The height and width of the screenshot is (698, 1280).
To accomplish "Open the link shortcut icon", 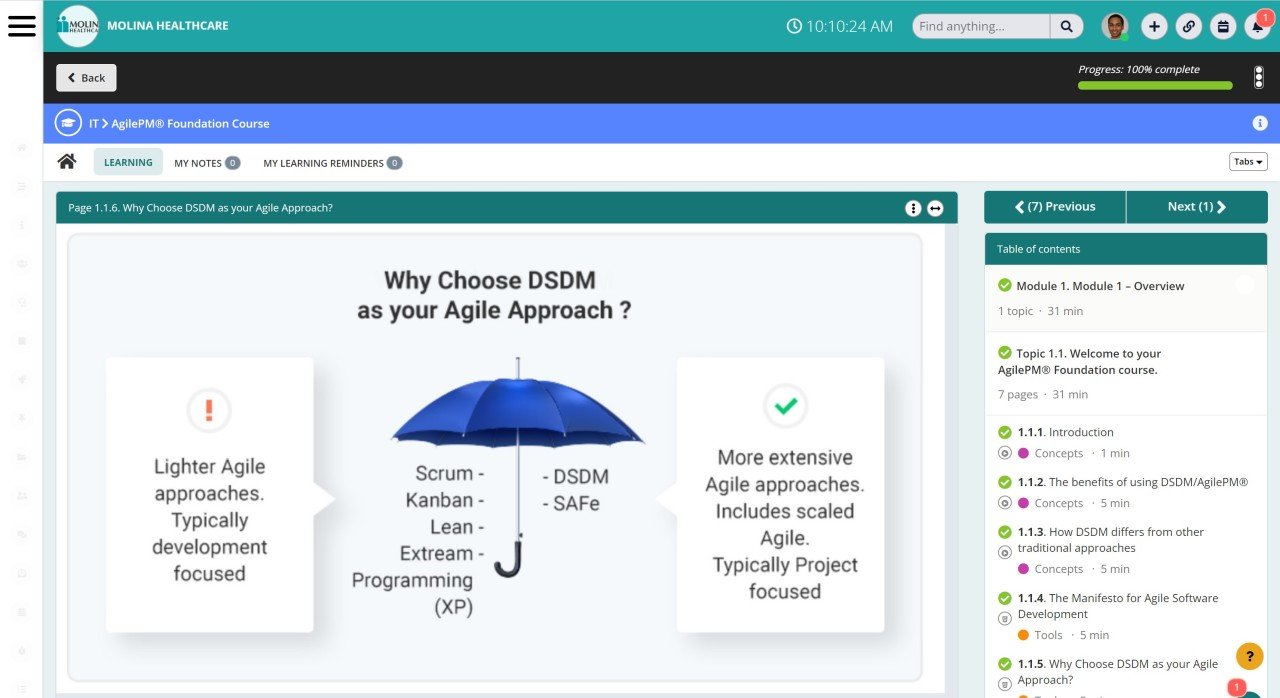I will pyautogui.click(x=1188, y=27).
